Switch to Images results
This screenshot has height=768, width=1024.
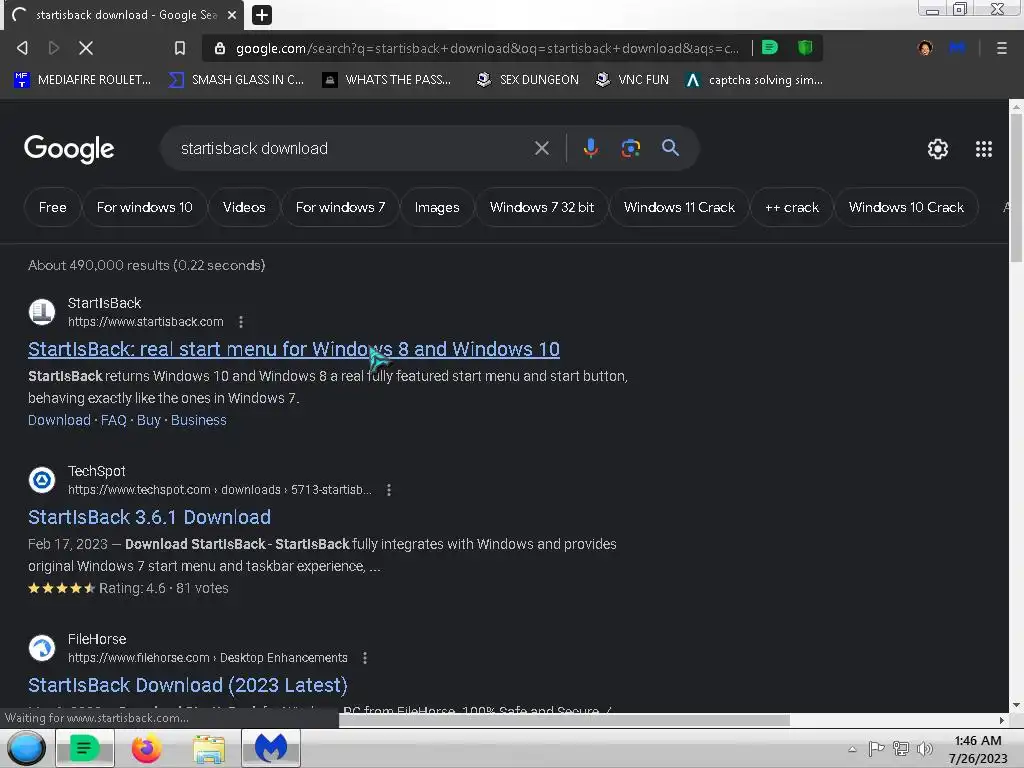point(437,207)
